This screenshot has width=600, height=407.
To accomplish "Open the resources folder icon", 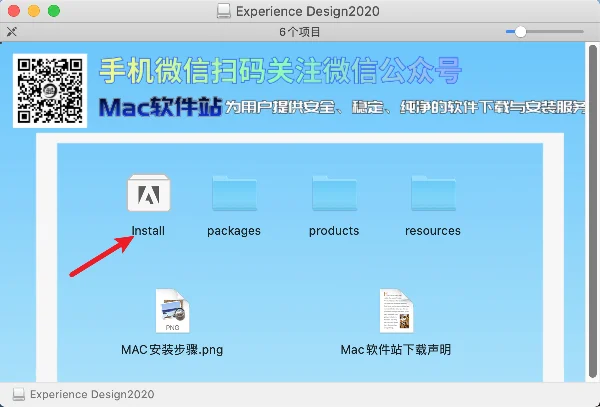I will (433, 193).
